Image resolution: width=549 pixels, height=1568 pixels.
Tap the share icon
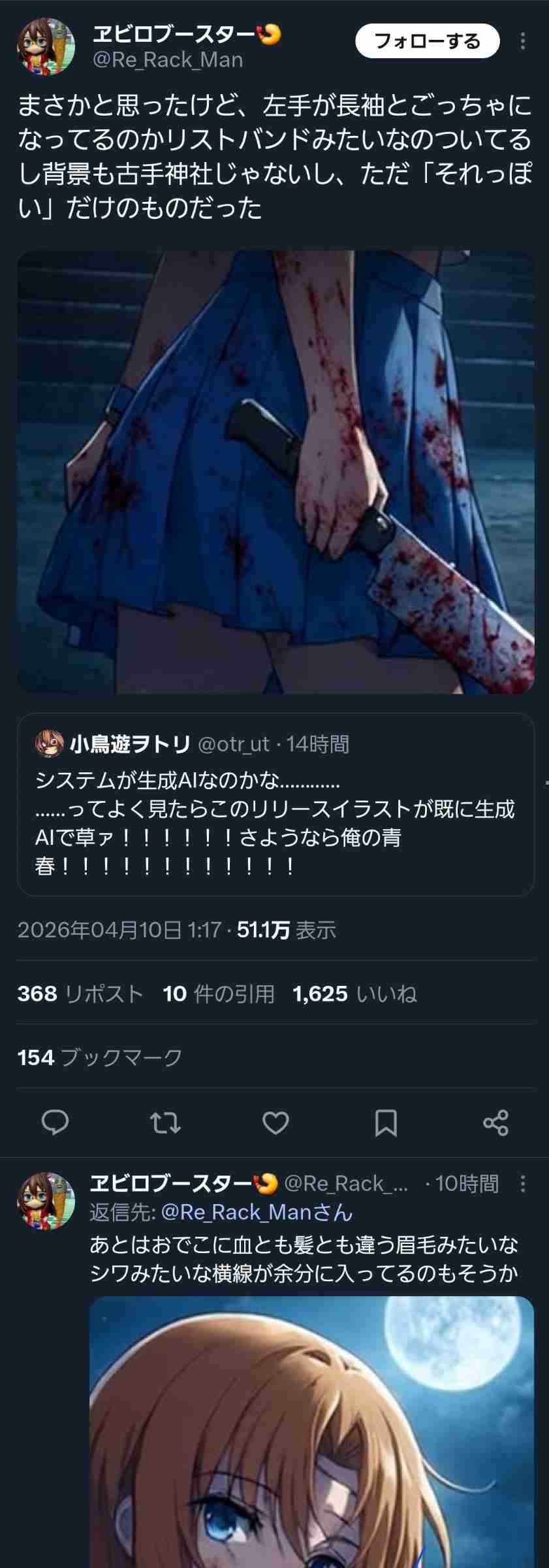coord(495,1122)
